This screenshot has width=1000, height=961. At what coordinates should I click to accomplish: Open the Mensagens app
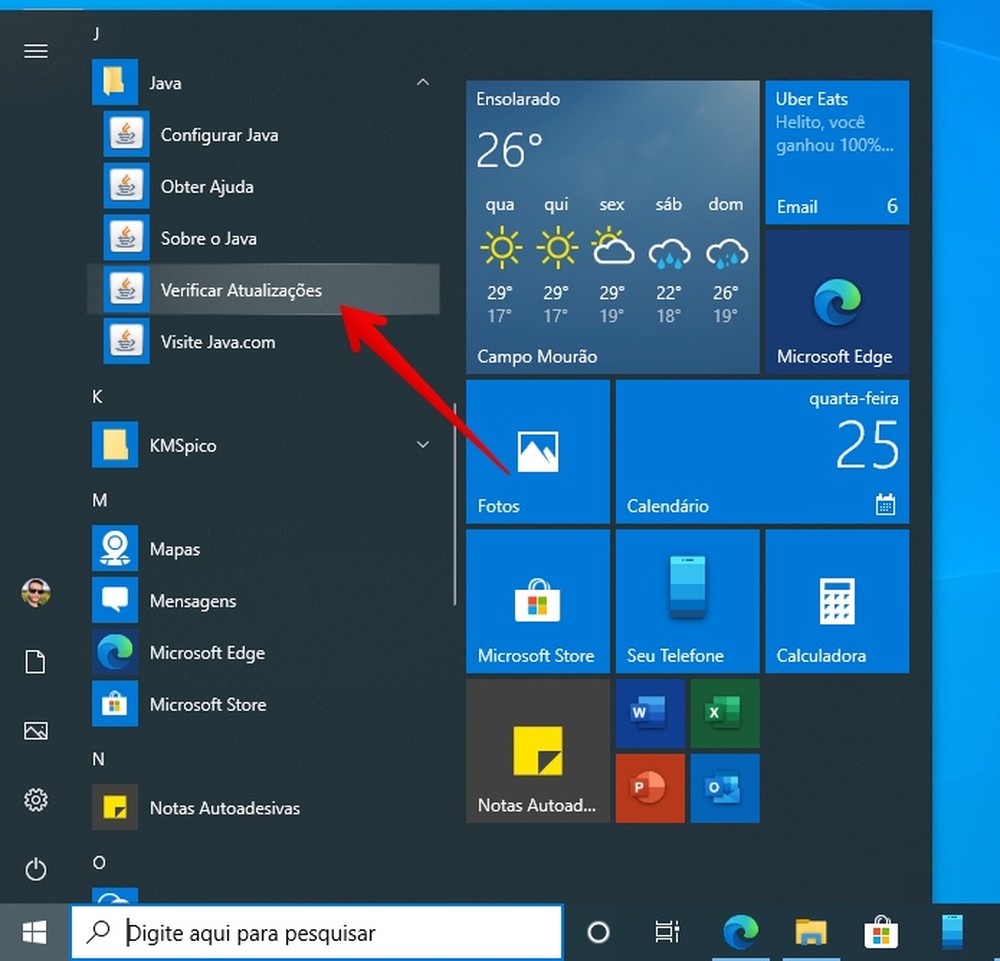pyautogui.click(x=192, y=601)
